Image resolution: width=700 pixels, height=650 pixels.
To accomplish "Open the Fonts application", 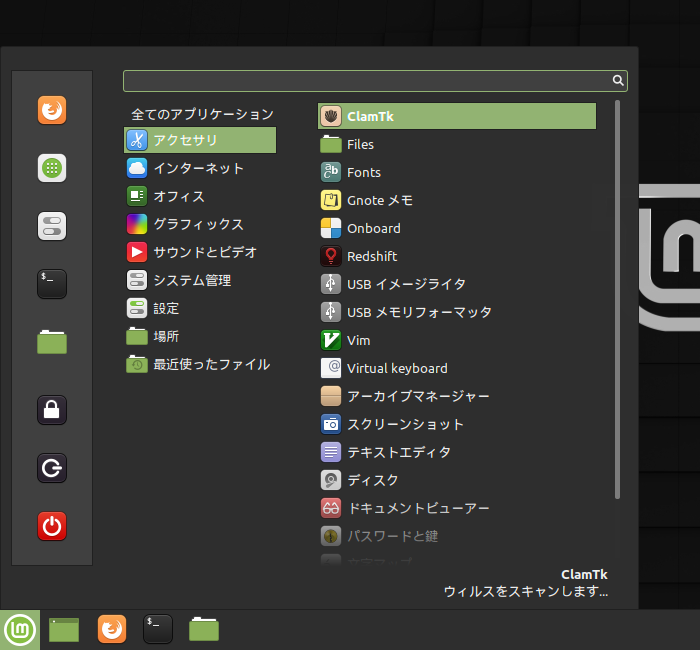I will (x=457, y=172).
